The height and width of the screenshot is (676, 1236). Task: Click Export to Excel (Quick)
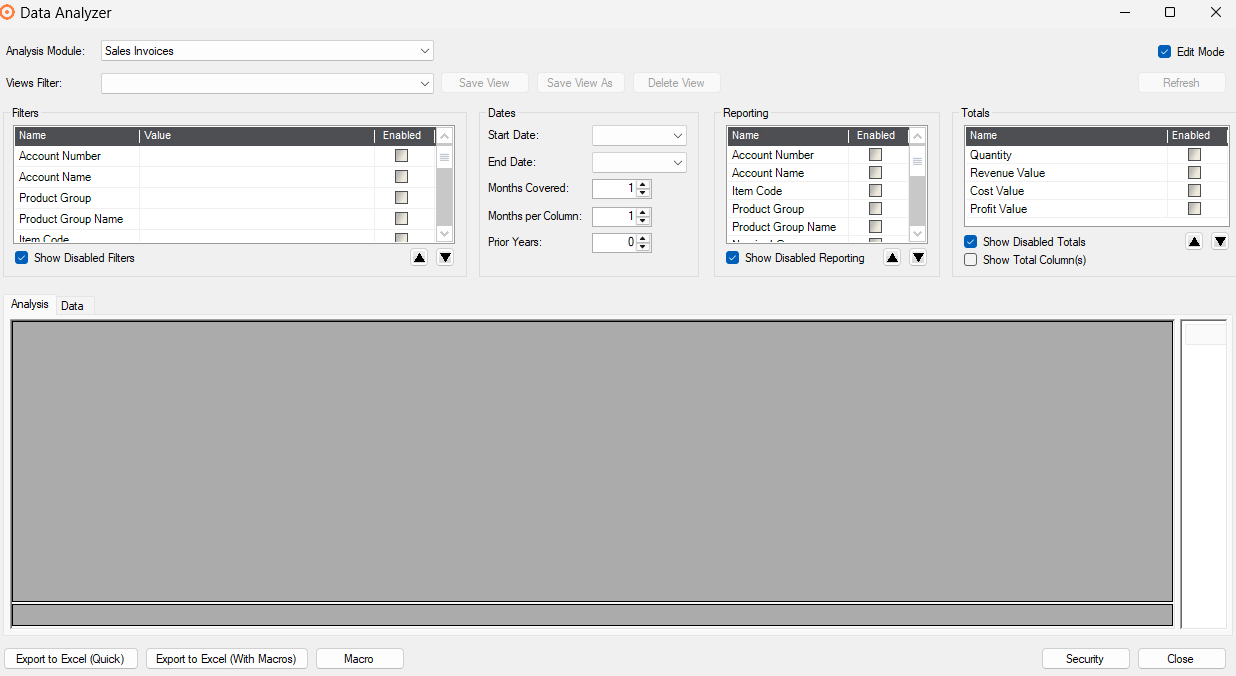(70, 659)
